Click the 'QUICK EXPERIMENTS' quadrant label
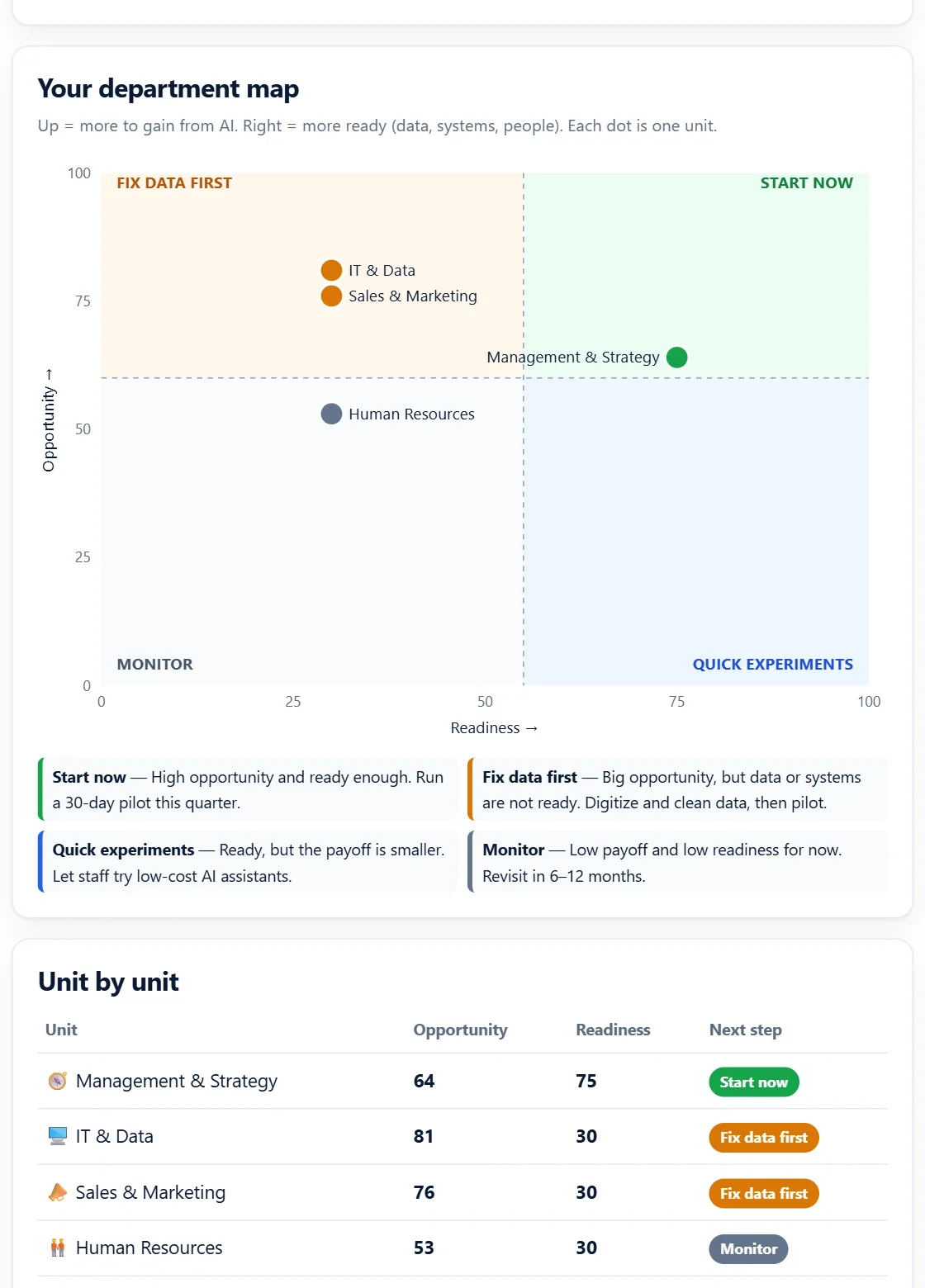This screenshot has height=1288, width=925. [x=773, y=665]
